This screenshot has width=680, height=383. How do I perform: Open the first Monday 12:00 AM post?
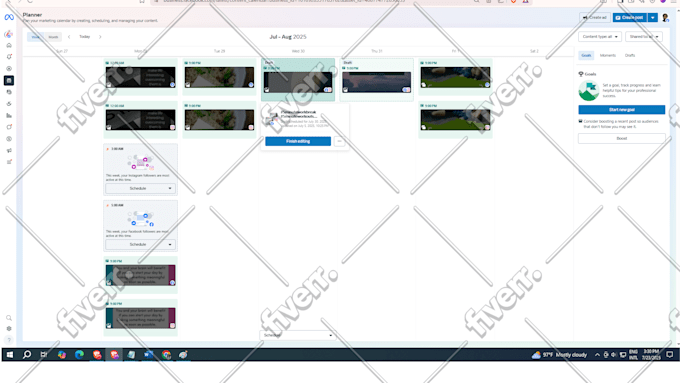pos(141,77)
